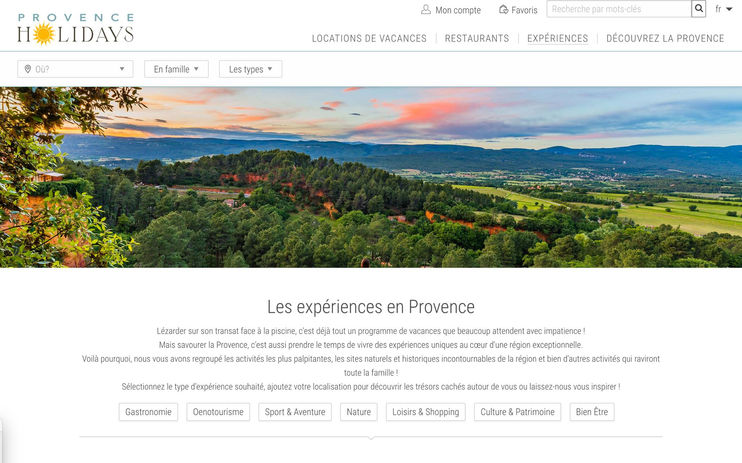Viewport: 742px width, 463px height.
Task: Open Découvrez la Provence menu
Action: click(665, 38)
